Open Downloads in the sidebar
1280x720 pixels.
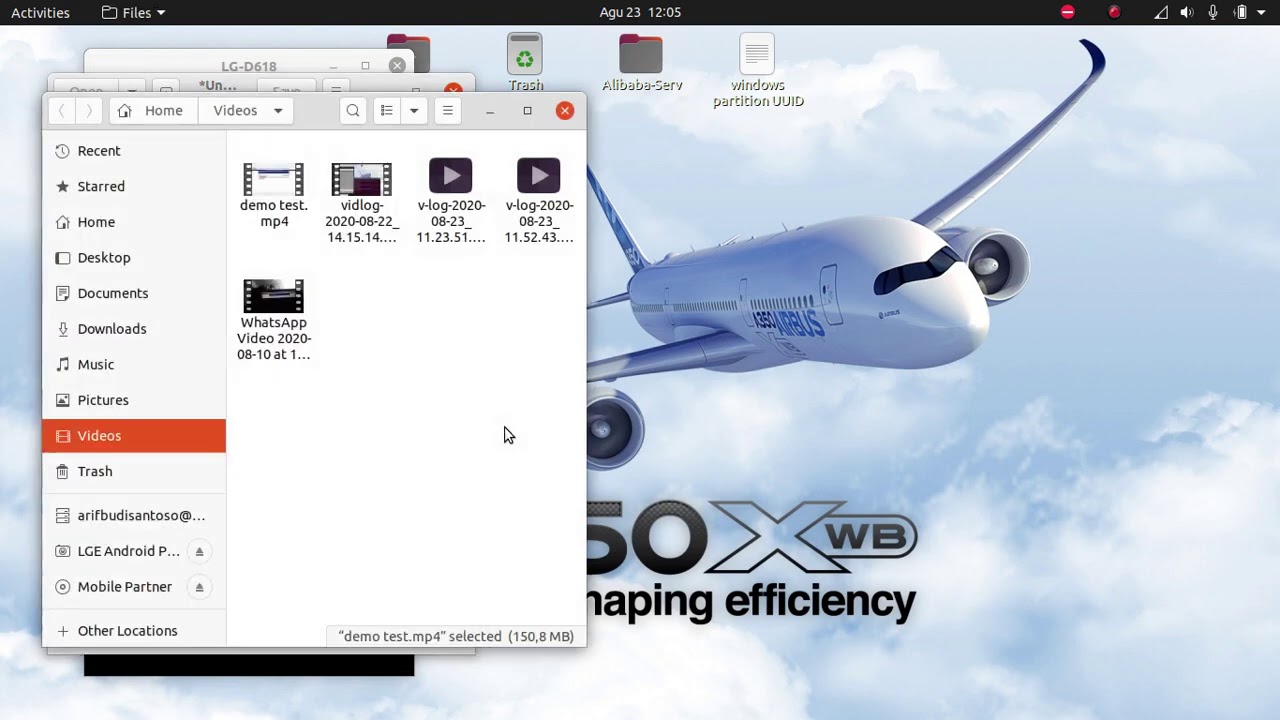tap(134, 329)
